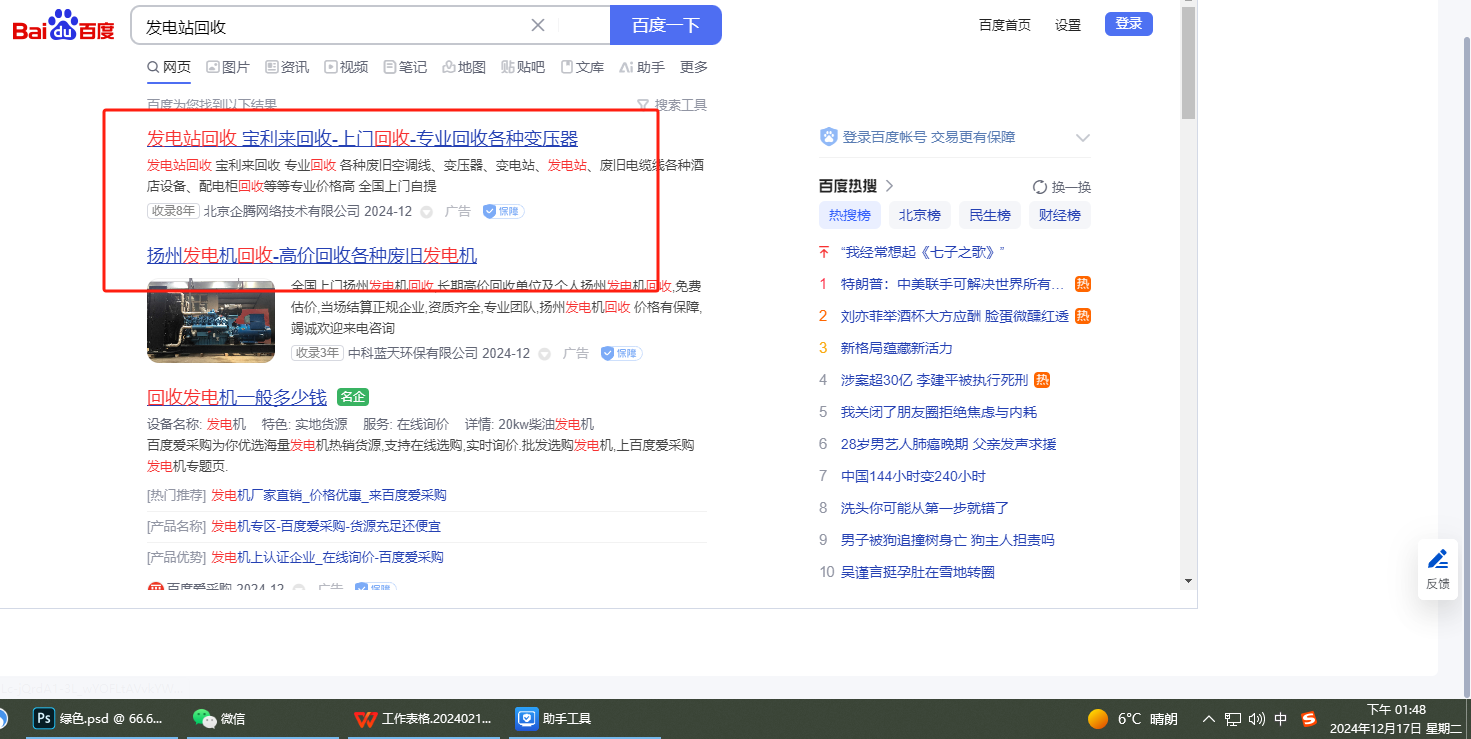
Task: Click the Sogou input method tray icon
Action: coord(1309,718)
